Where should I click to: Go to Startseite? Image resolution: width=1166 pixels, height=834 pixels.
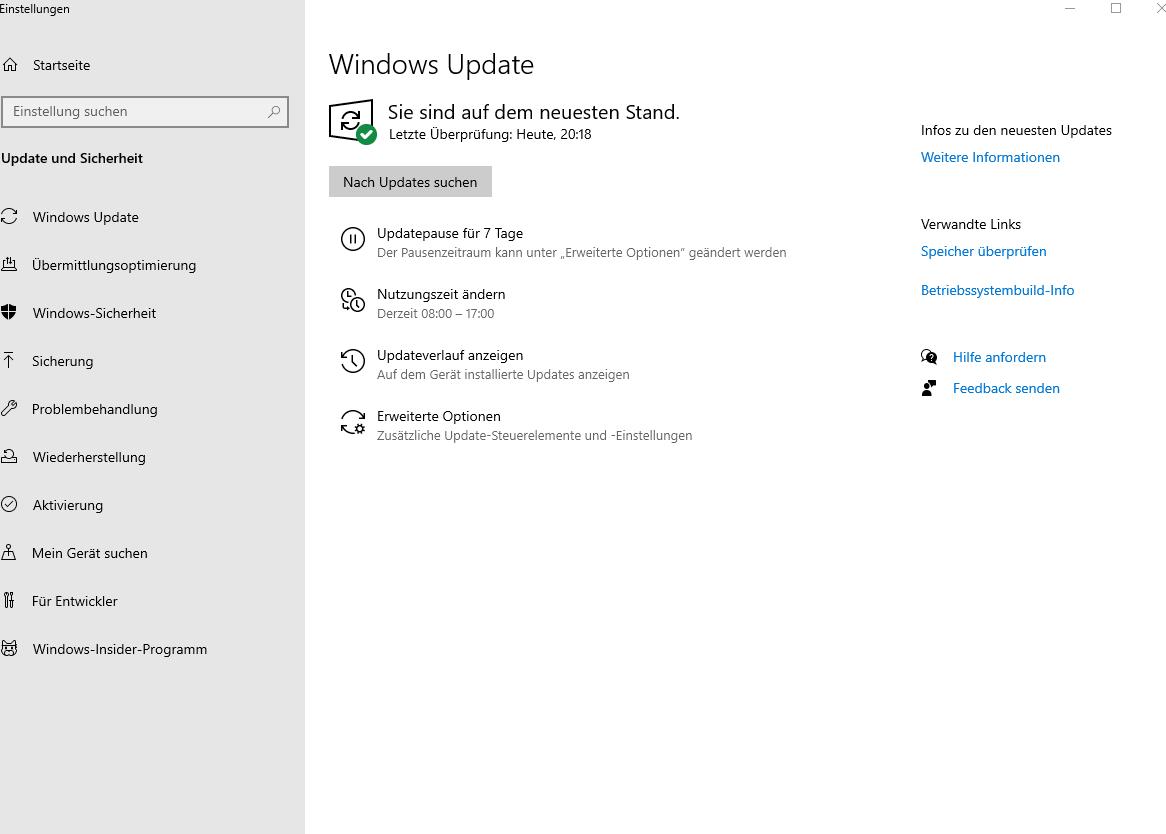pos(62,65)
